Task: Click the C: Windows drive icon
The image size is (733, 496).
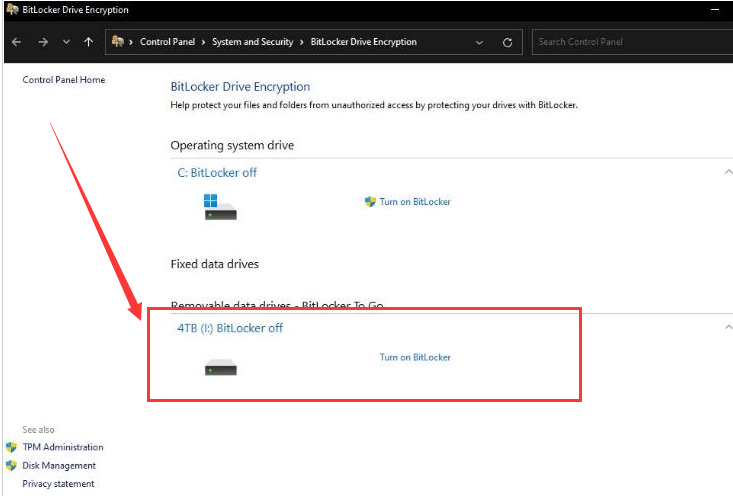Action: [x=220, y=207]
